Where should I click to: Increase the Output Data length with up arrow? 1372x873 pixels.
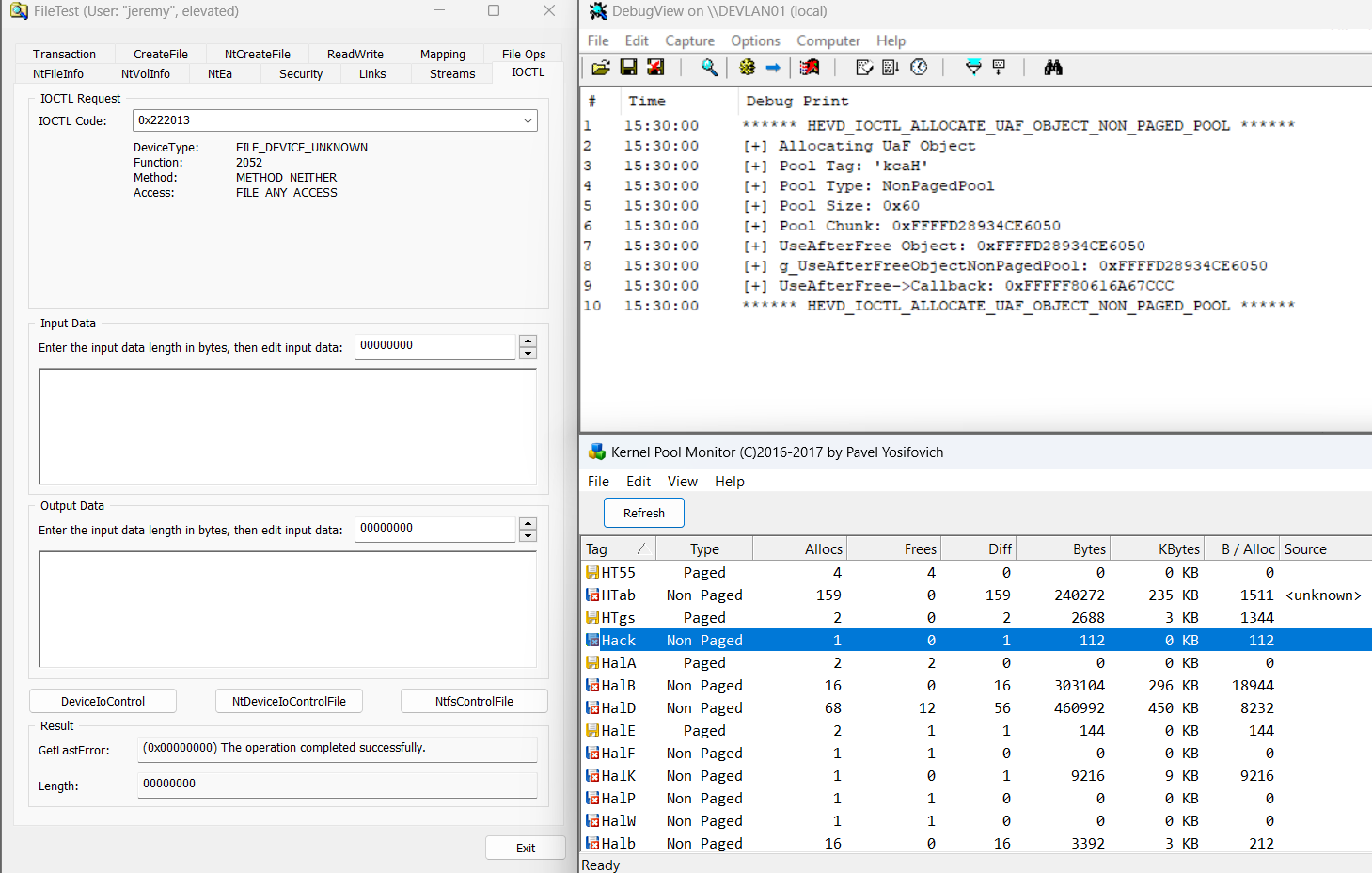528,523
